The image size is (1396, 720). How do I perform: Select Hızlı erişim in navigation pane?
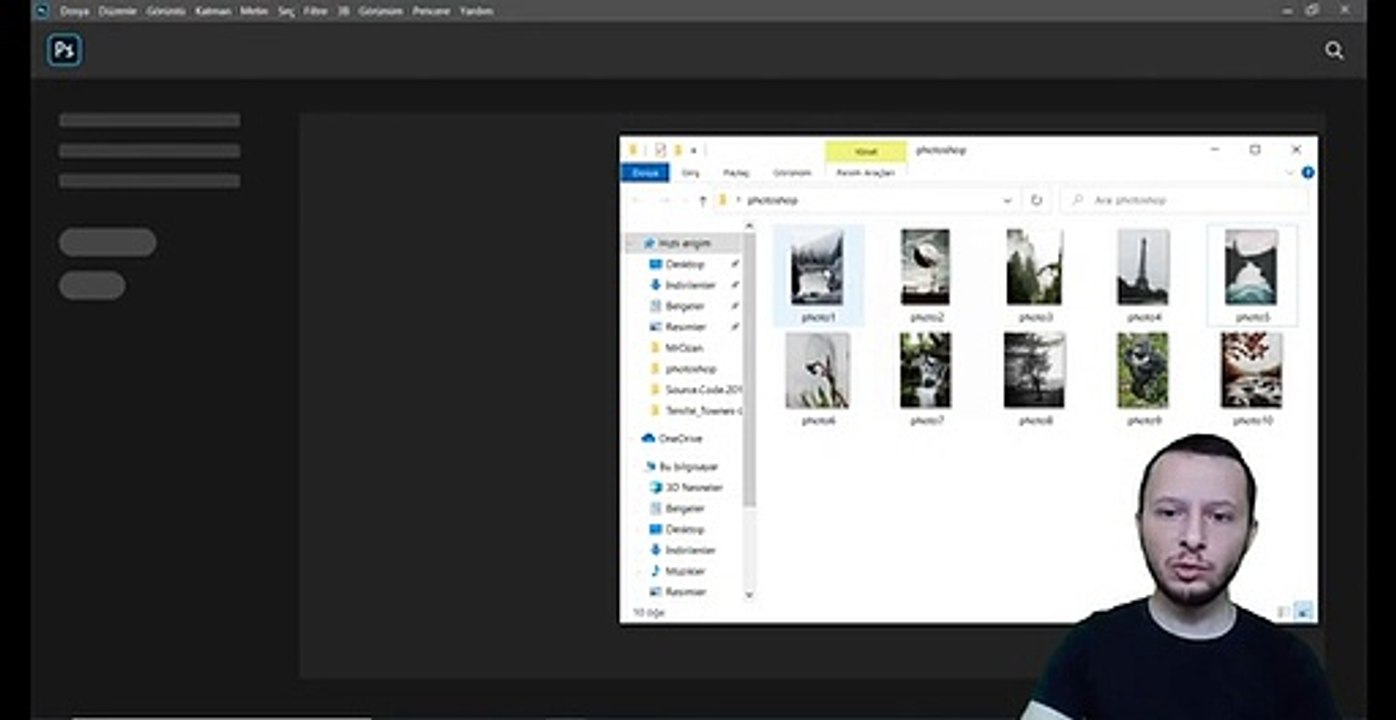[684, 243]
